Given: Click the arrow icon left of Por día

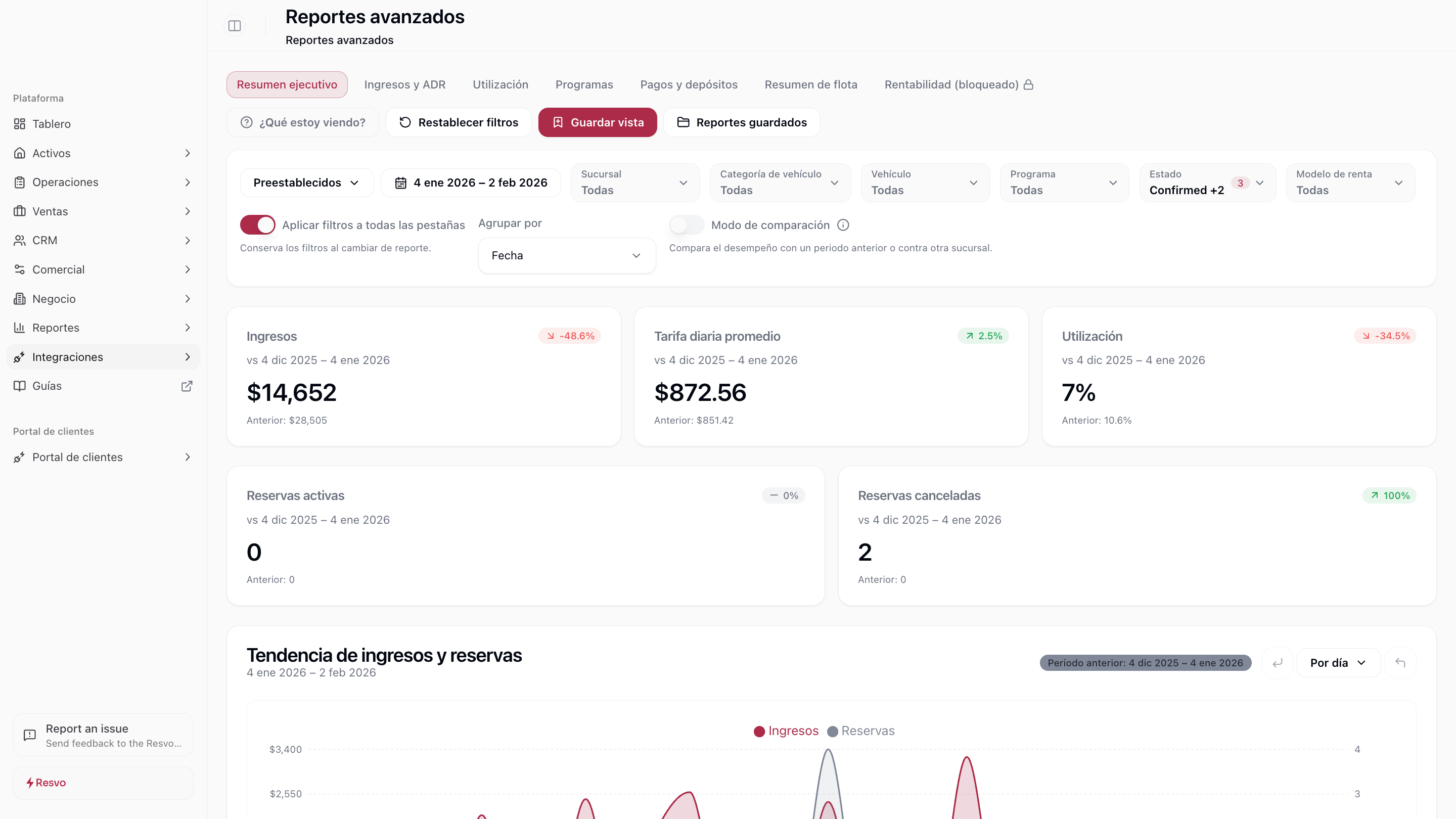Looking at the screenshot, I should tap(1277, 663).
